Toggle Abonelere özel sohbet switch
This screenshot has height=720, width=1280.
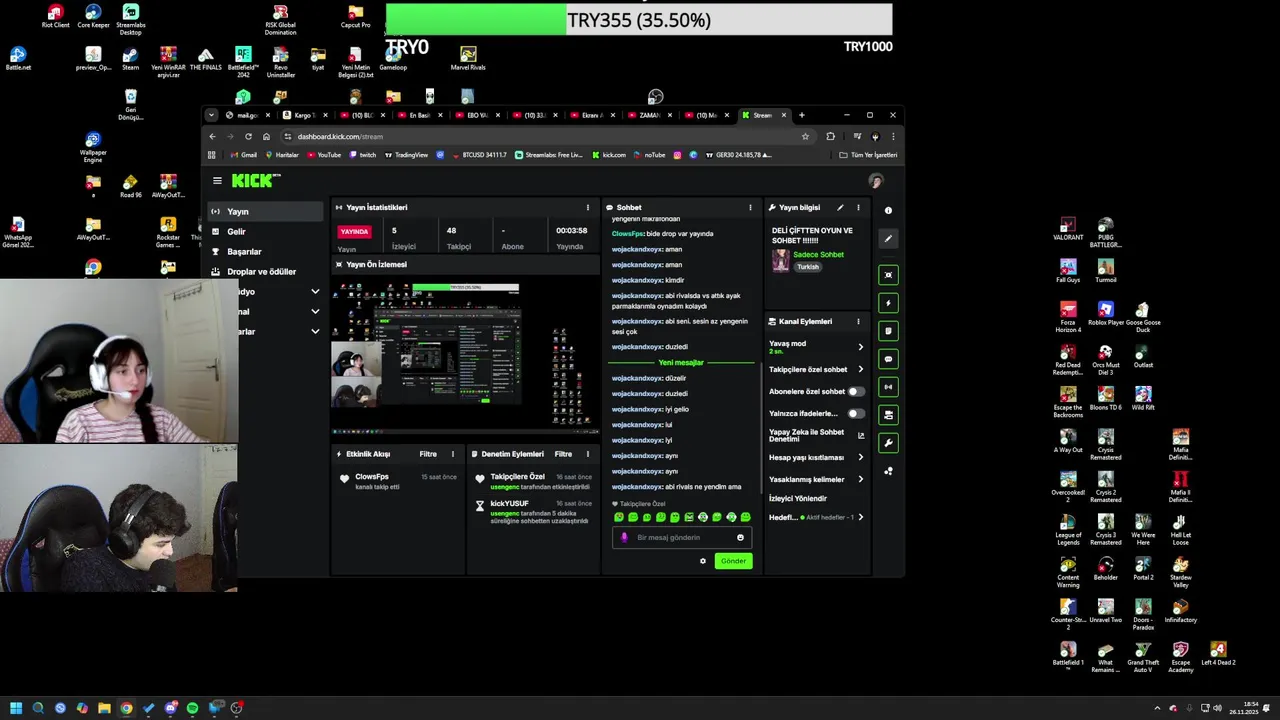click(x=856, y=392)
